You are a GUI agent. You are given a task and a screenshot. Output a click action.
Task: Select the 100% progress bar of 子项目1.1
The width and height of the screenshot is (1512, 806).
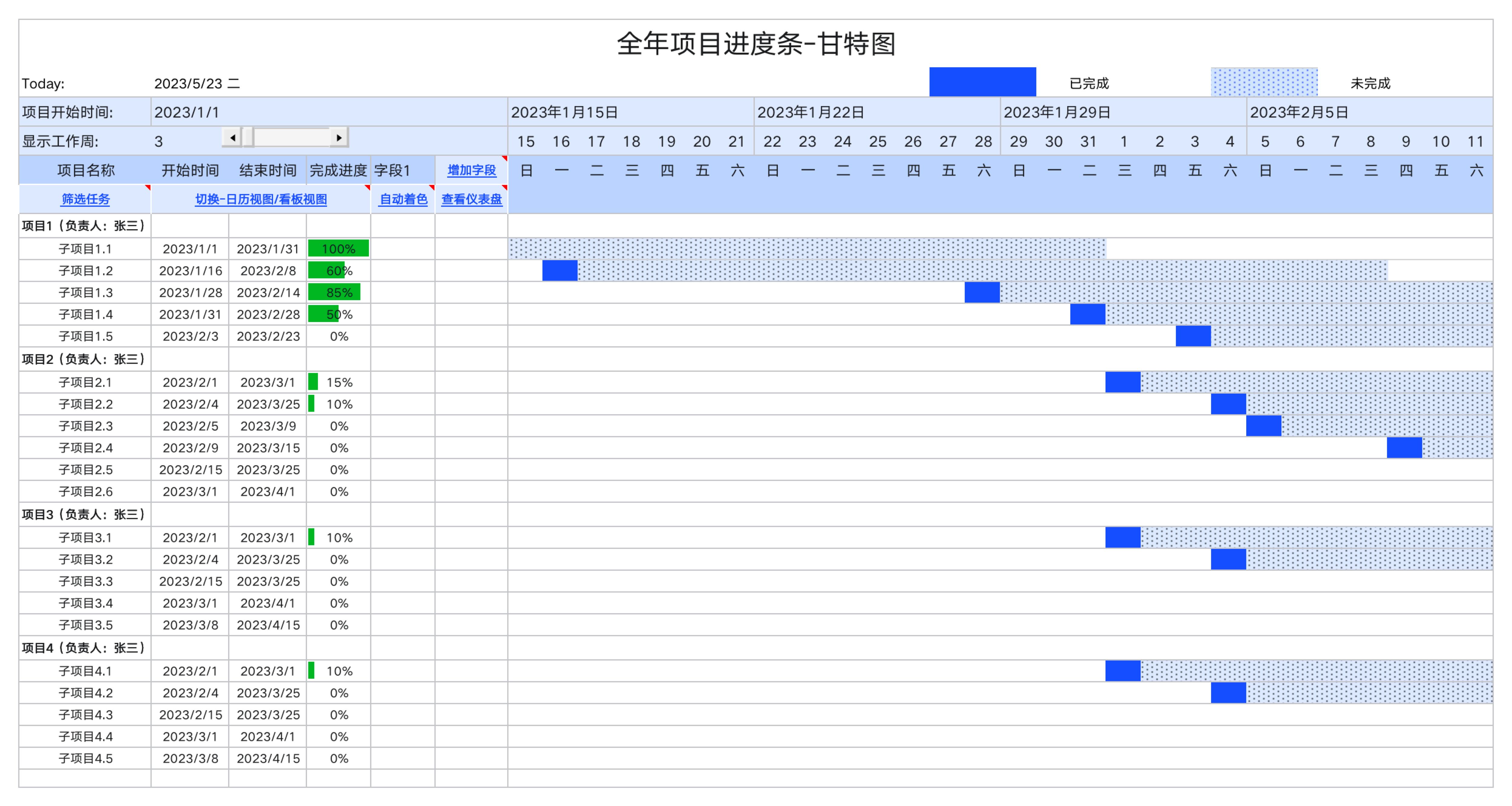(x=339, y=249)
